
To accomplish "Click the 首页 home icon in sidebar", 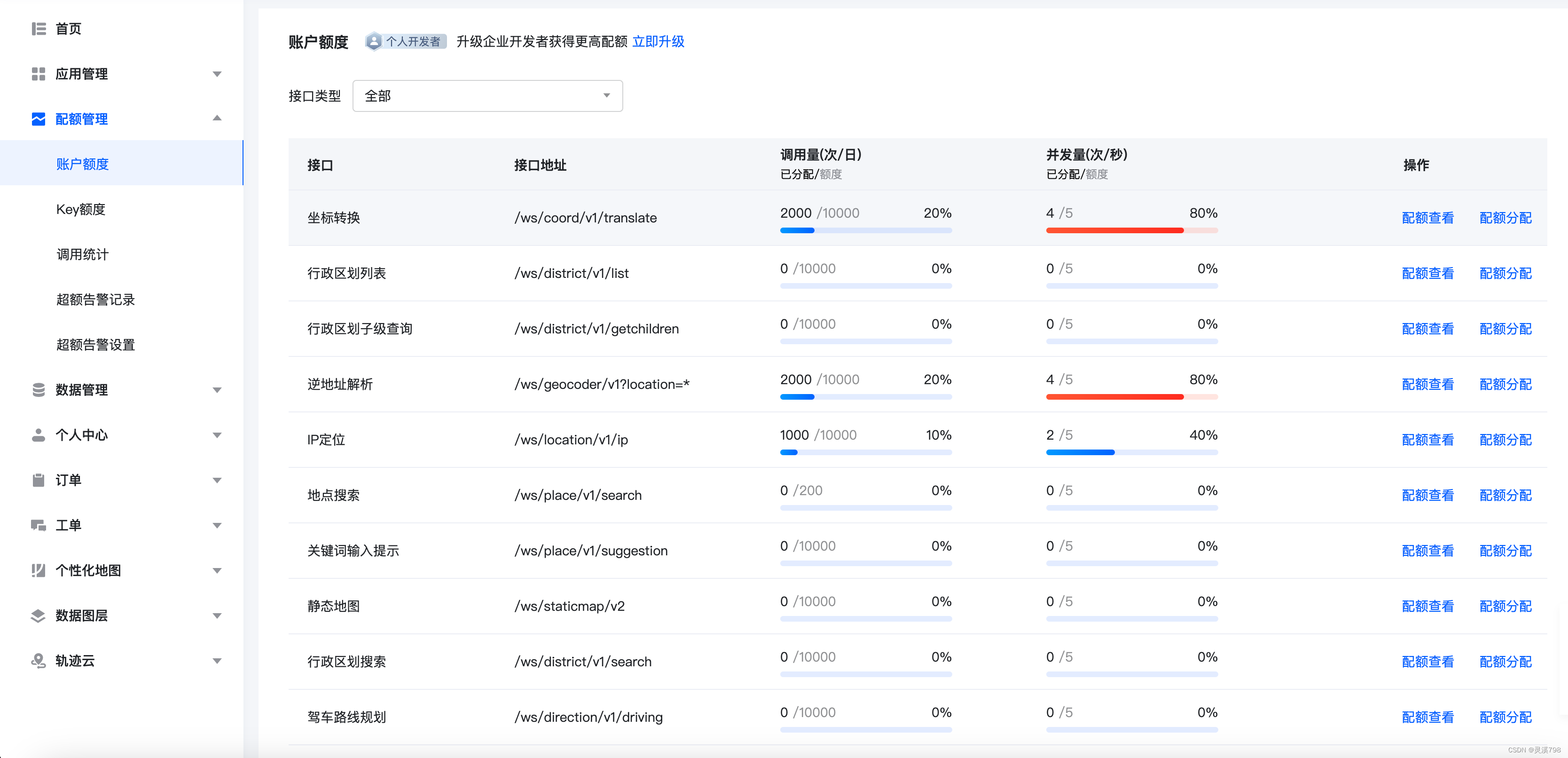I will [x=39, y=29].
